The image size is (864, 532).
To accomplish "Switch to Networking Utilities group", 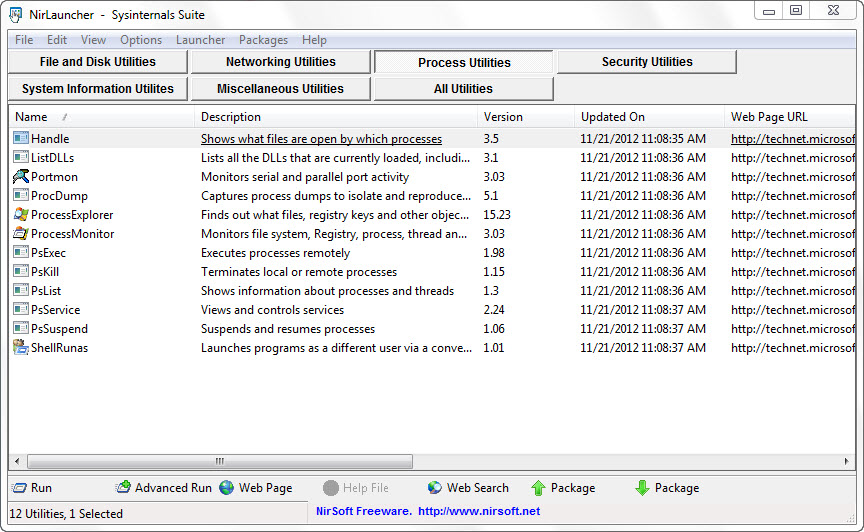I will [280, 62].
